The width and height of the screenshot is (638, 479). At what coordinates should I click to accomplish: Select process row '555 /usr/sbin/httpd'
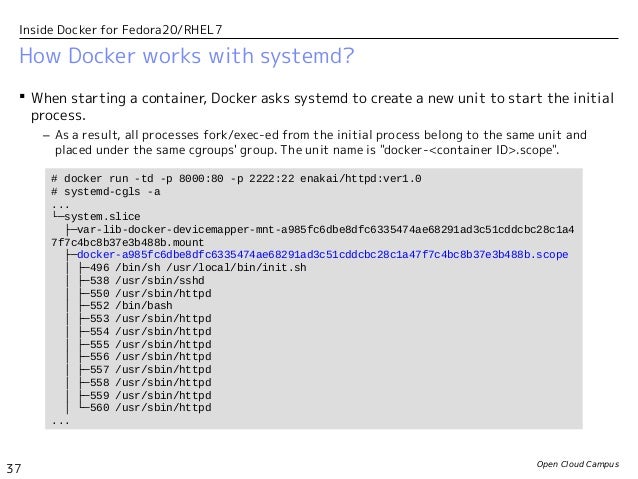pos(146,344)
